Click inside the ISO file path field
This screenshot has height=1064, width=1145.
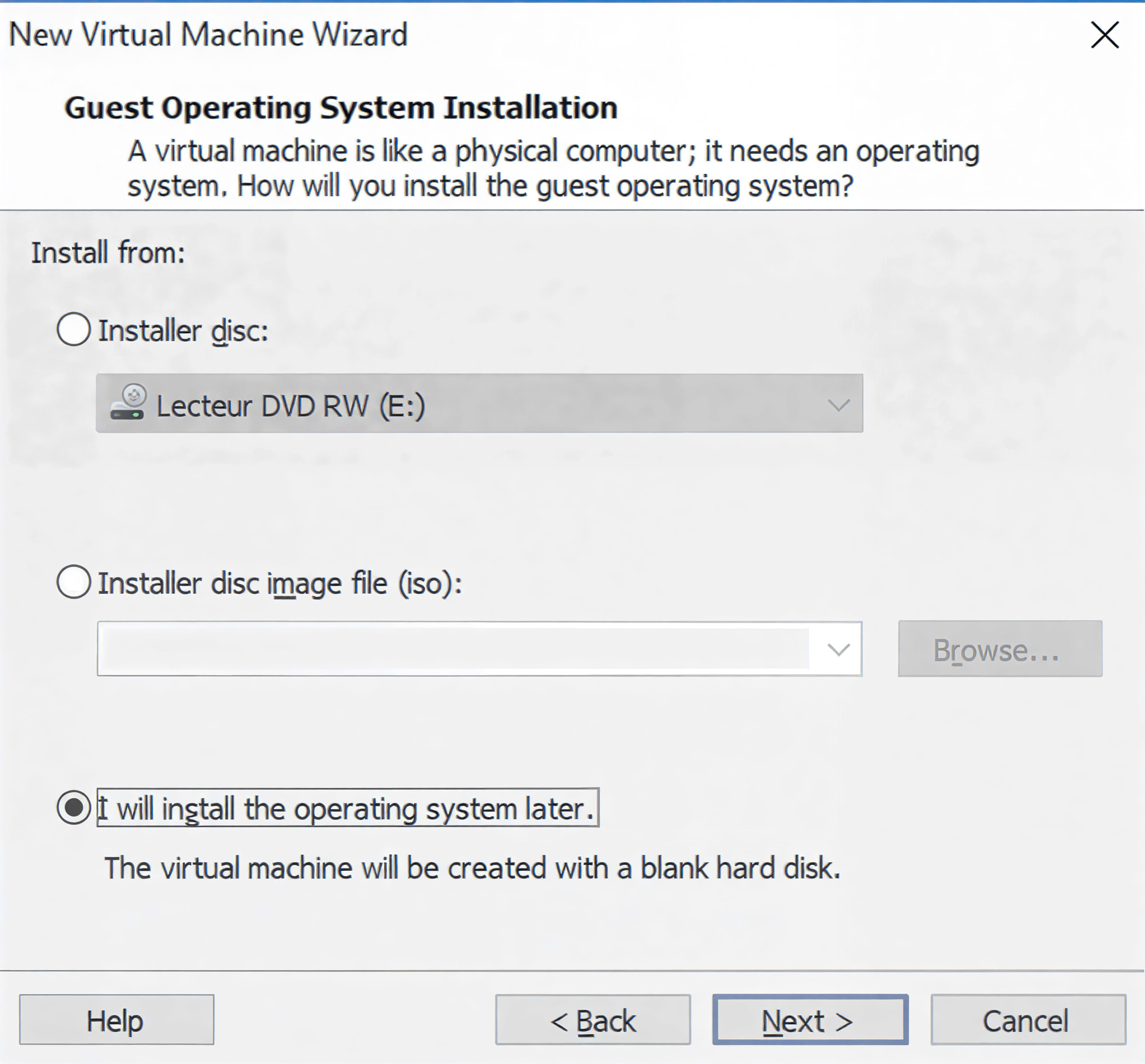[x=452, y=649]
